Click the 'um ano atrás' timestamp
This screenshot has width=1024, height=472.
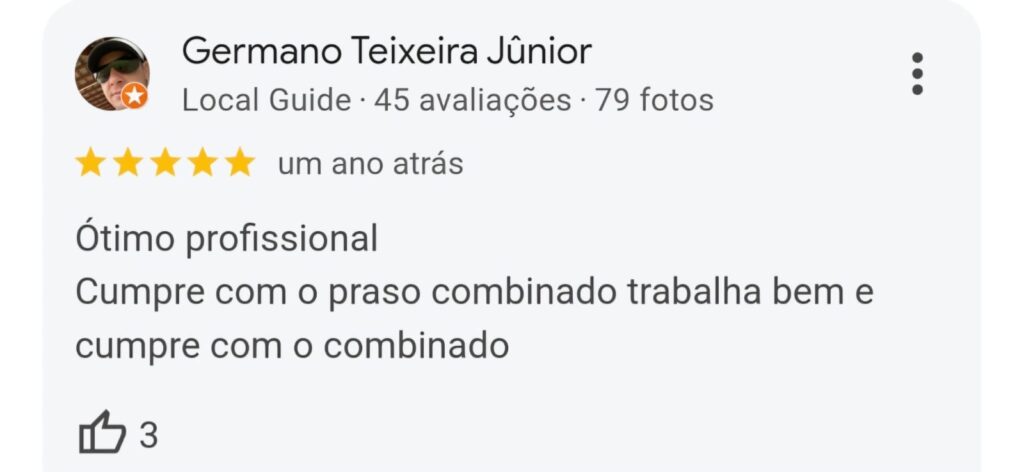370,164
